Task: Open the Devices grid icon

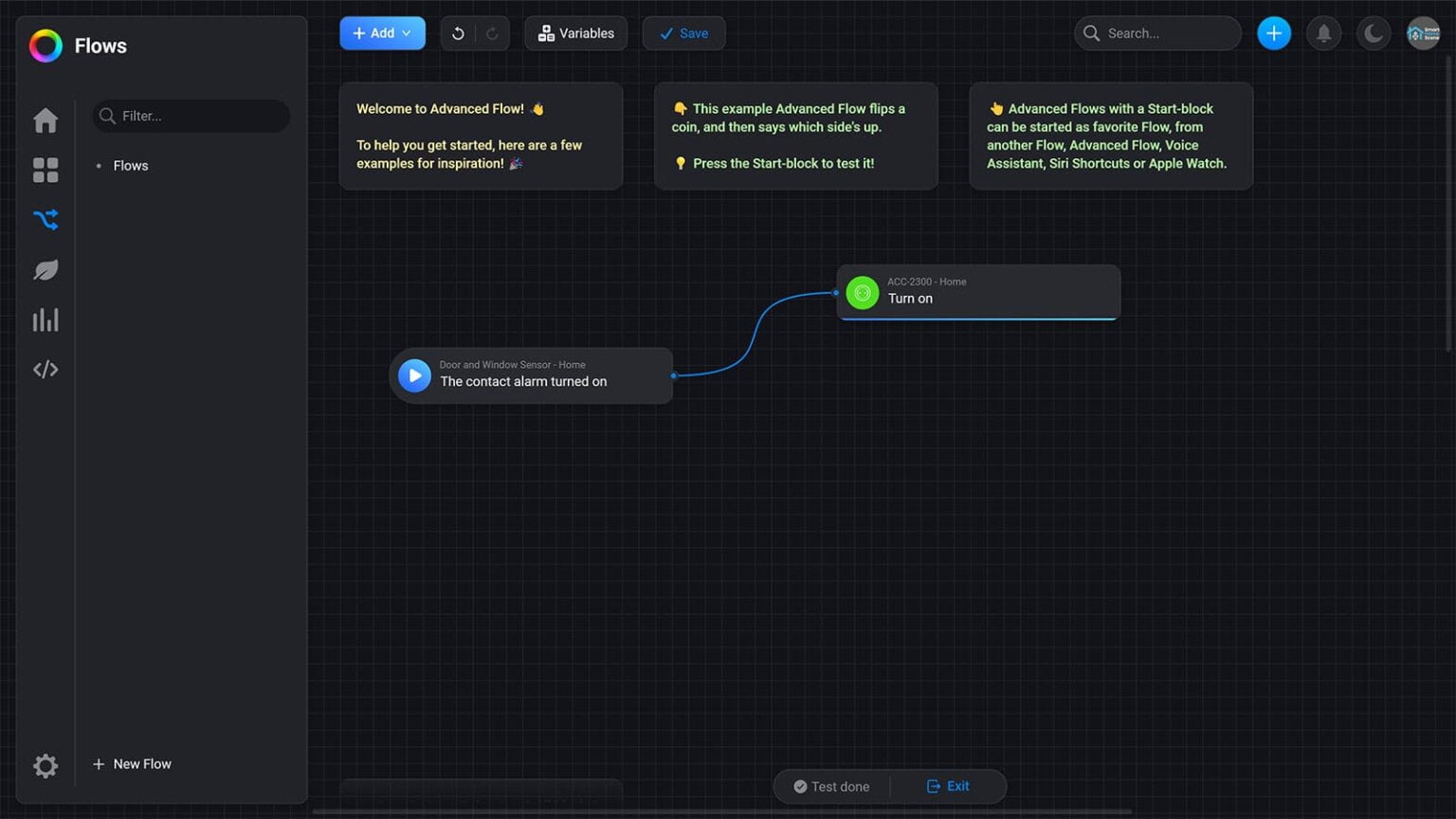Action: tap(45, 171)
